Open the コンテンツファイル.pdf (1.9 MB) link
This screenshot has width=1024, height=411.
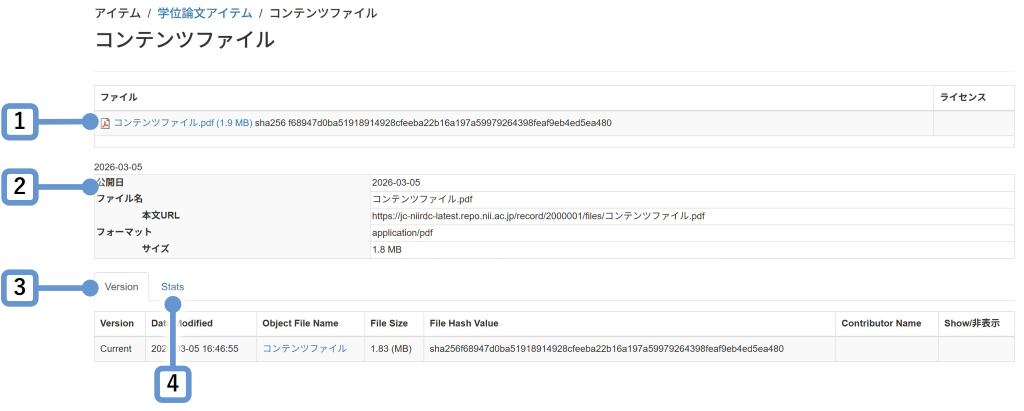[183, 123]
